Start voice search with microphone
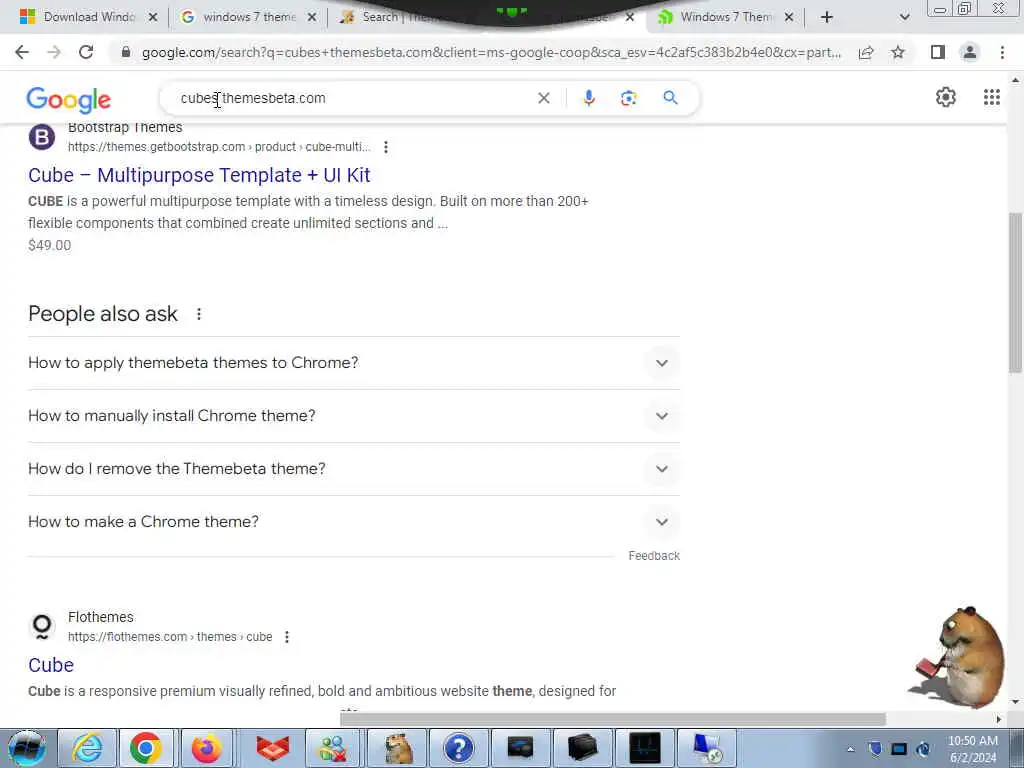 588,98
